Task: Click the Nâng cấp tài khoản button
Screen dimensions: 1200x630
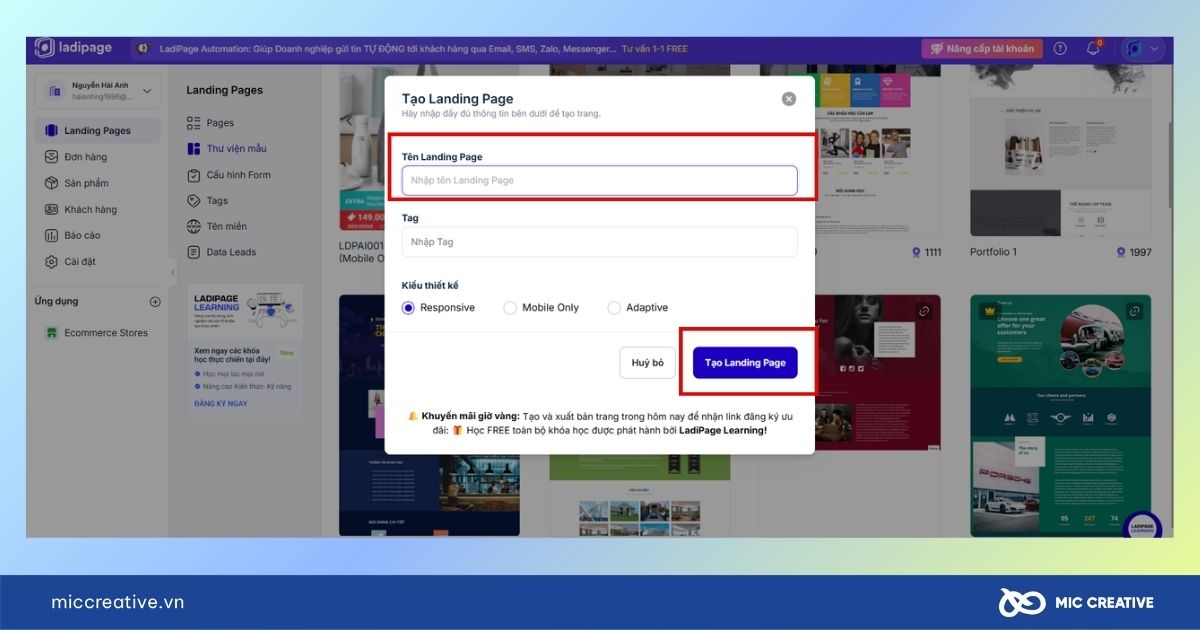Action: pyautogui.click(x=981, y=49)
